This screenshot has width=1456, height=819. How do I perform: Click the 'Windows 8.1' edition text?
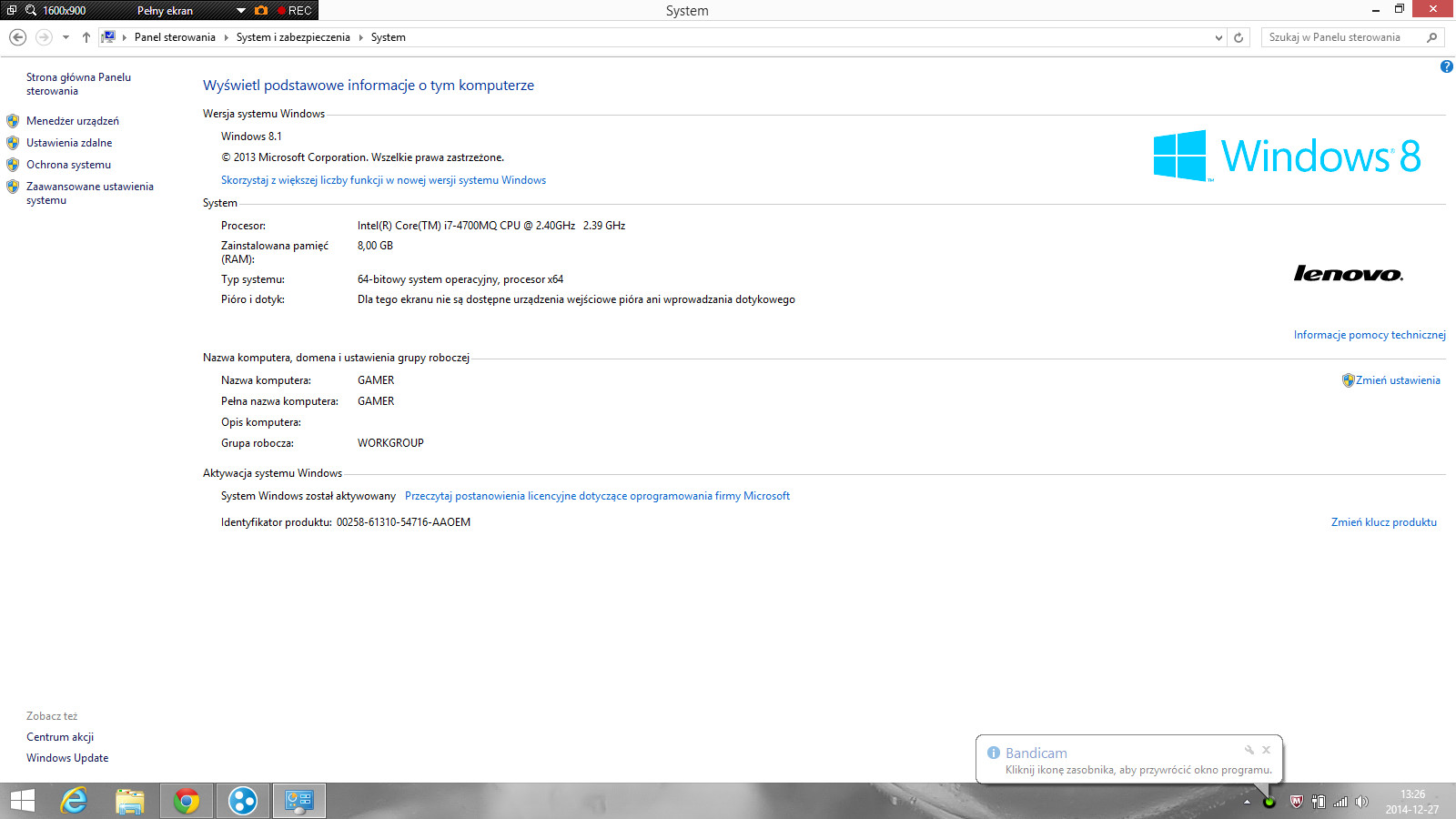point(251,136)
